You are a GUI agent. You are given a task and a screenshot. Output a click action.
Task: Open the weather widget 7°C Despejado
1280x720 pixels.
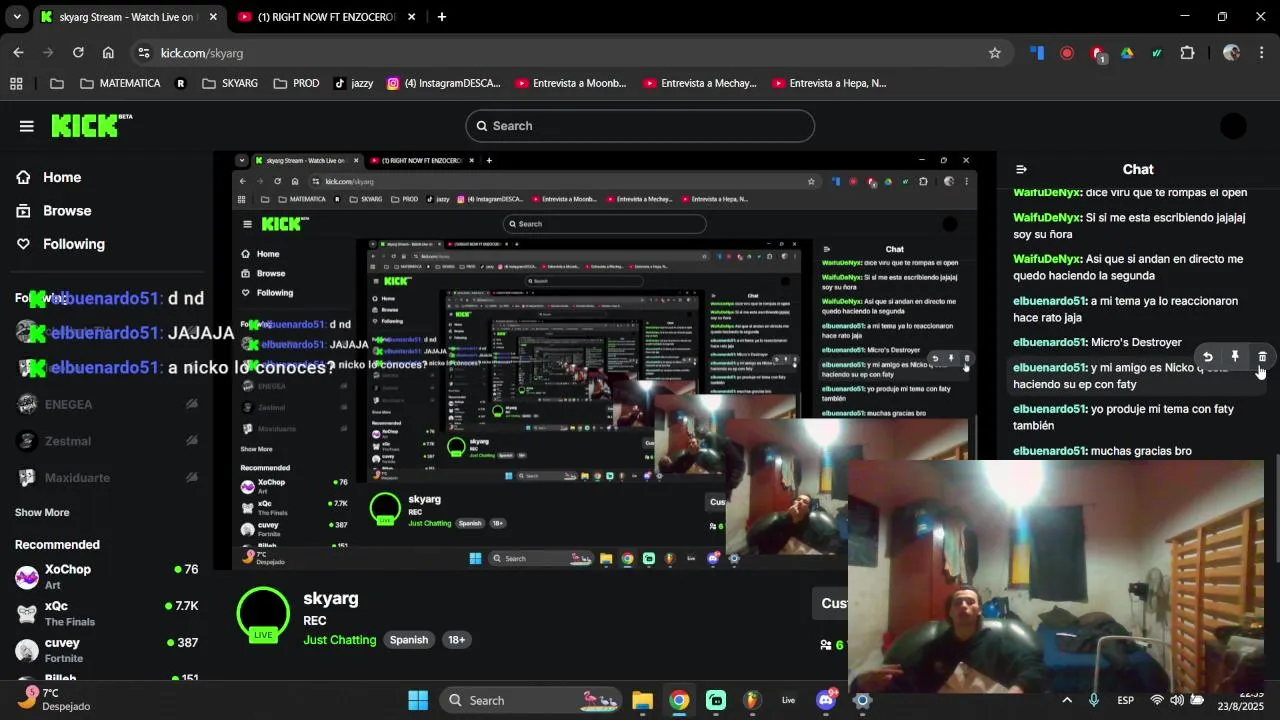click(55, 699)
